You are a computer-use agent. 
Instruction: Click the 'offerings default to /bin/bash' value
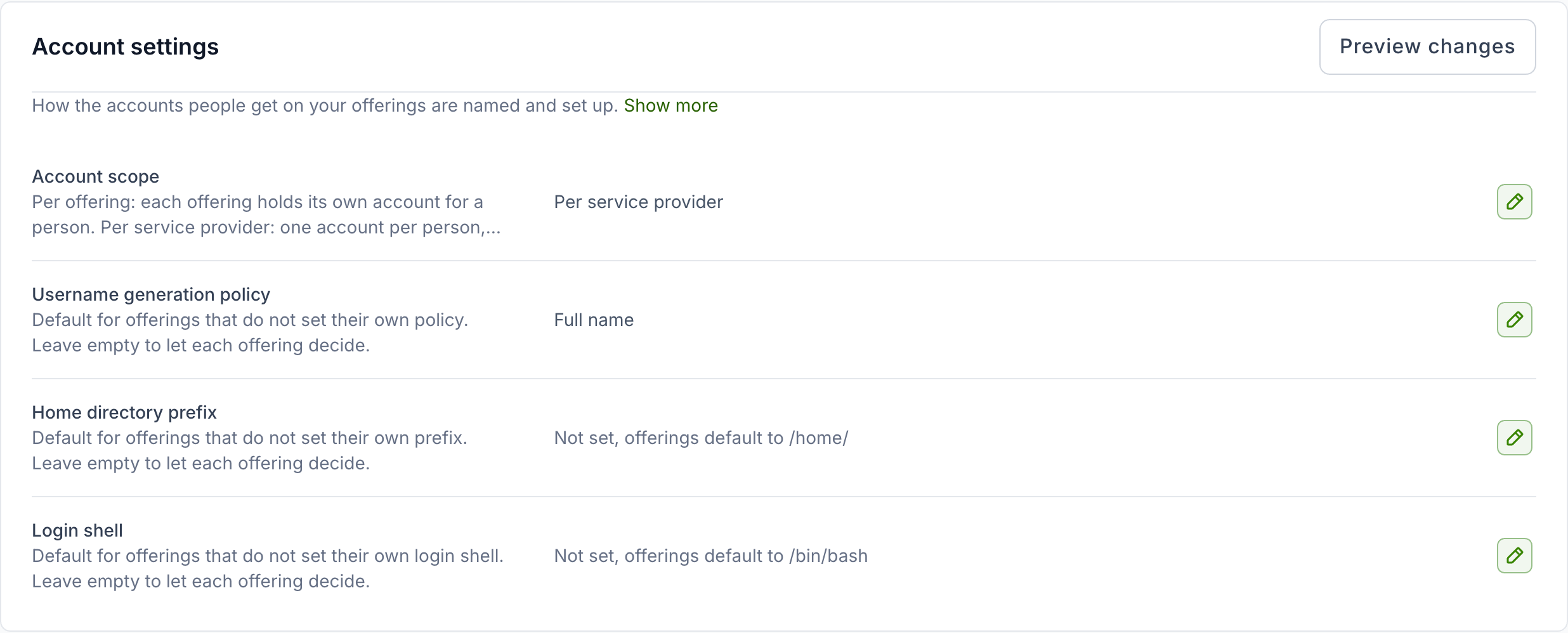click(710, 556)
